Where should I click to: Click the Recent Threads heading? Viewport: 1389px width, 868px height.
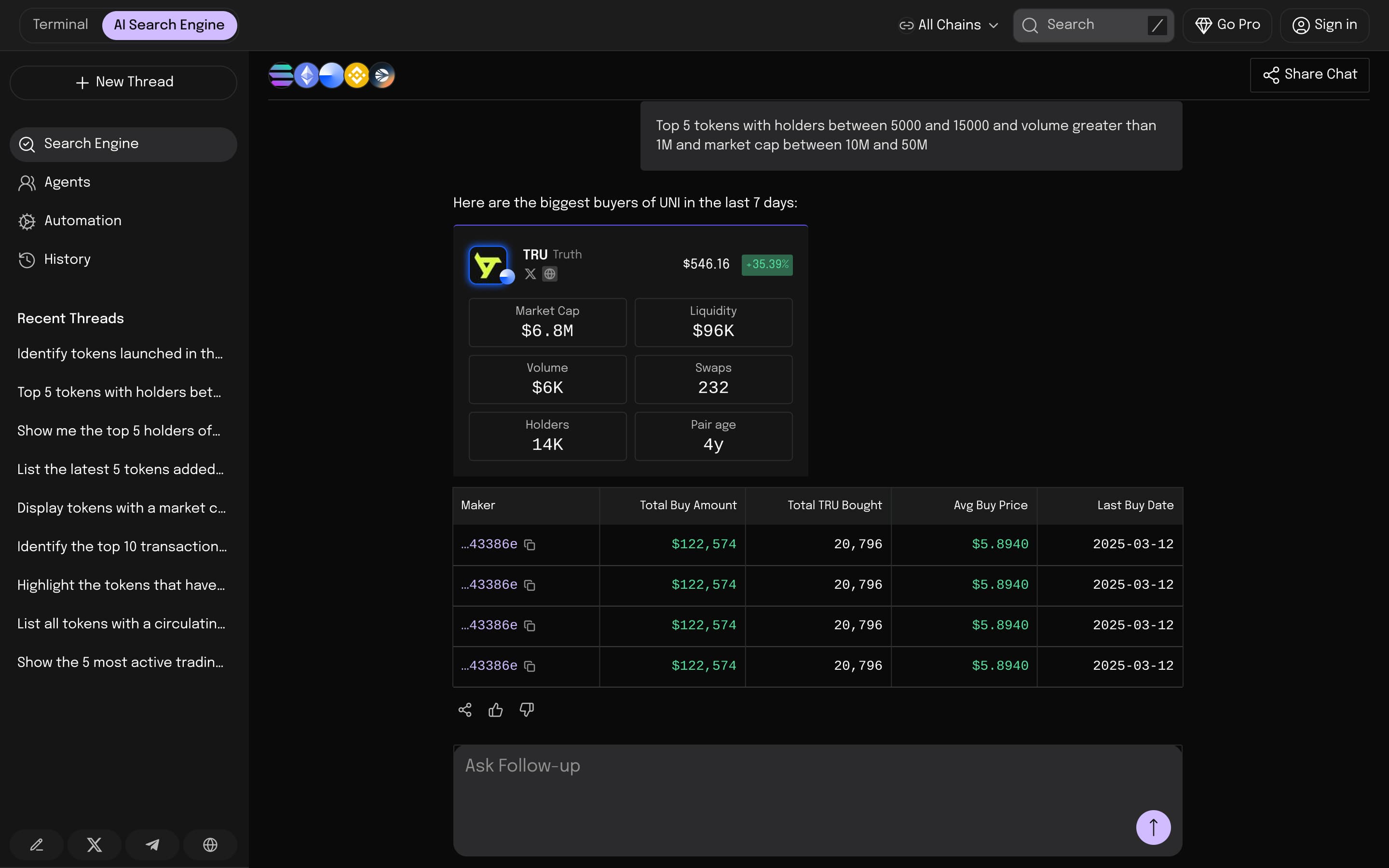[70, 319]
